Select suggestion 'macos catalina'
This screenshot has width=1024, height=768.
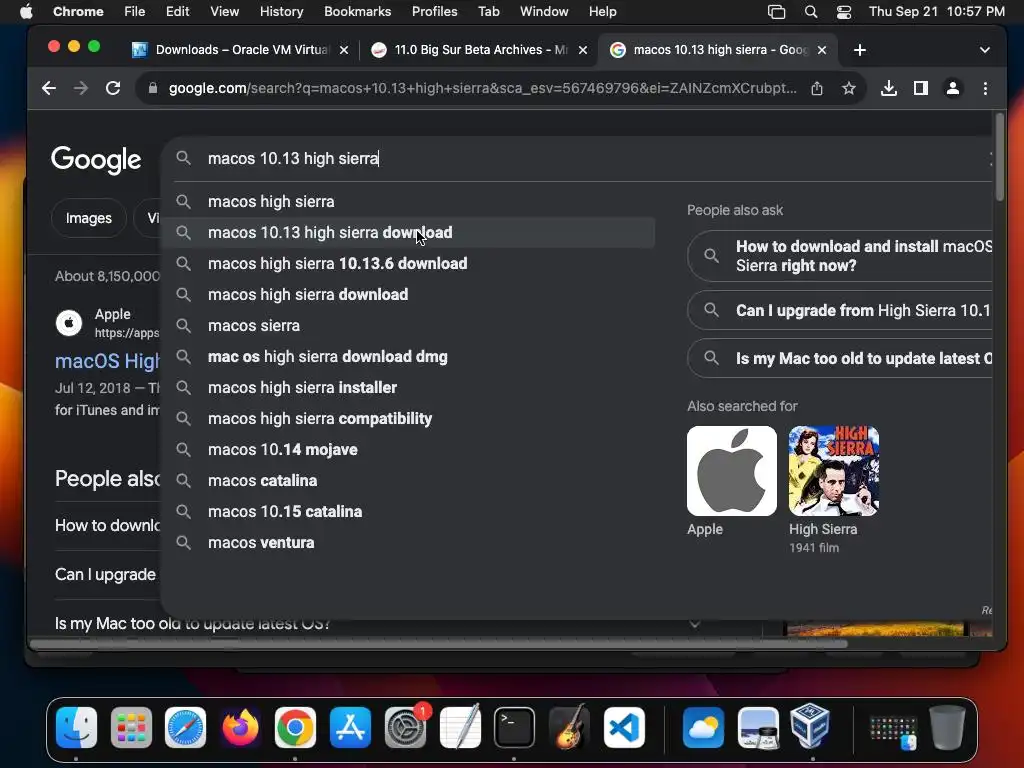pyautogui.click(x=408, y=481)
